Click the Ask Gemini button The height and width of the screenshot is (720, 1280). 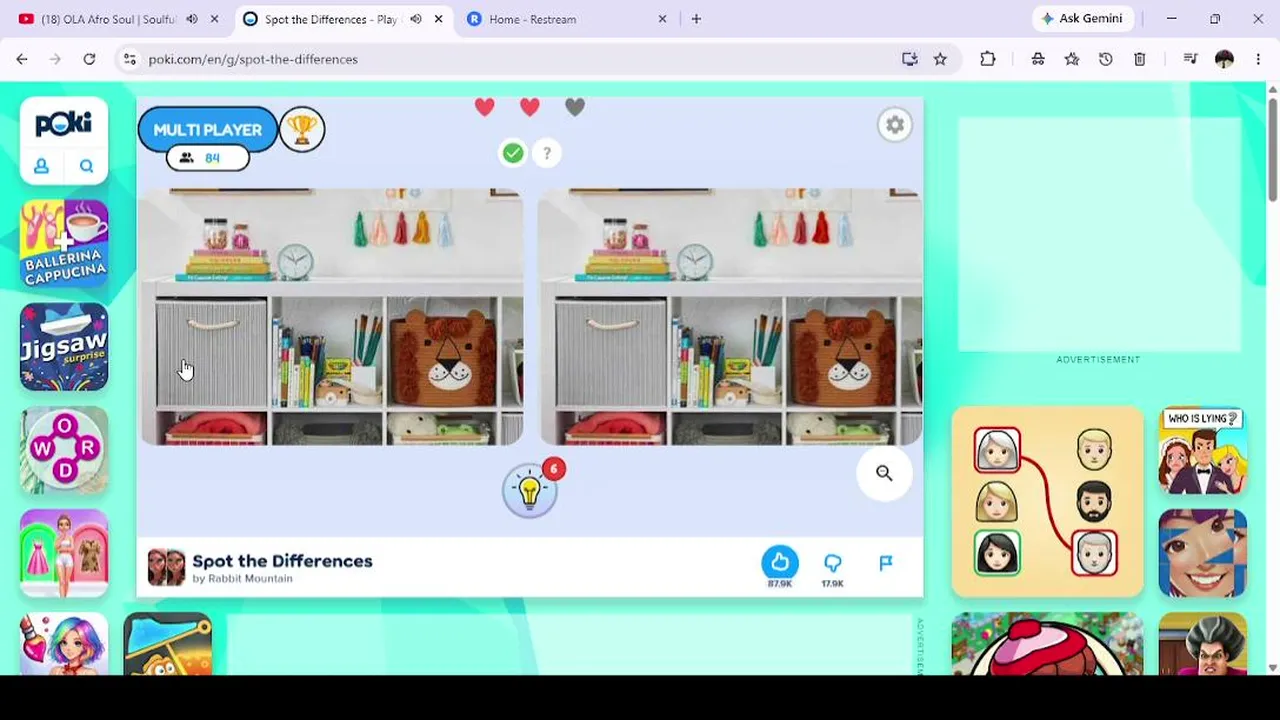(x=1083, y=19)
